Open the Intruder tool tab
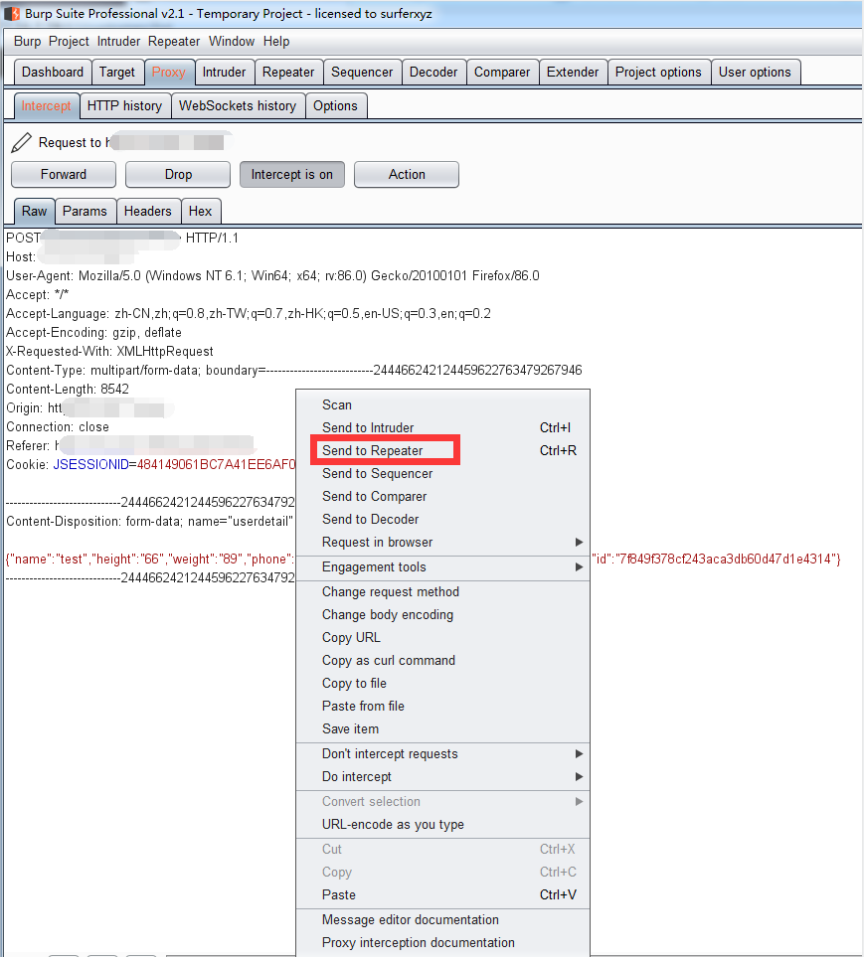This screenshot has height=957, width=864. point(224,72)
